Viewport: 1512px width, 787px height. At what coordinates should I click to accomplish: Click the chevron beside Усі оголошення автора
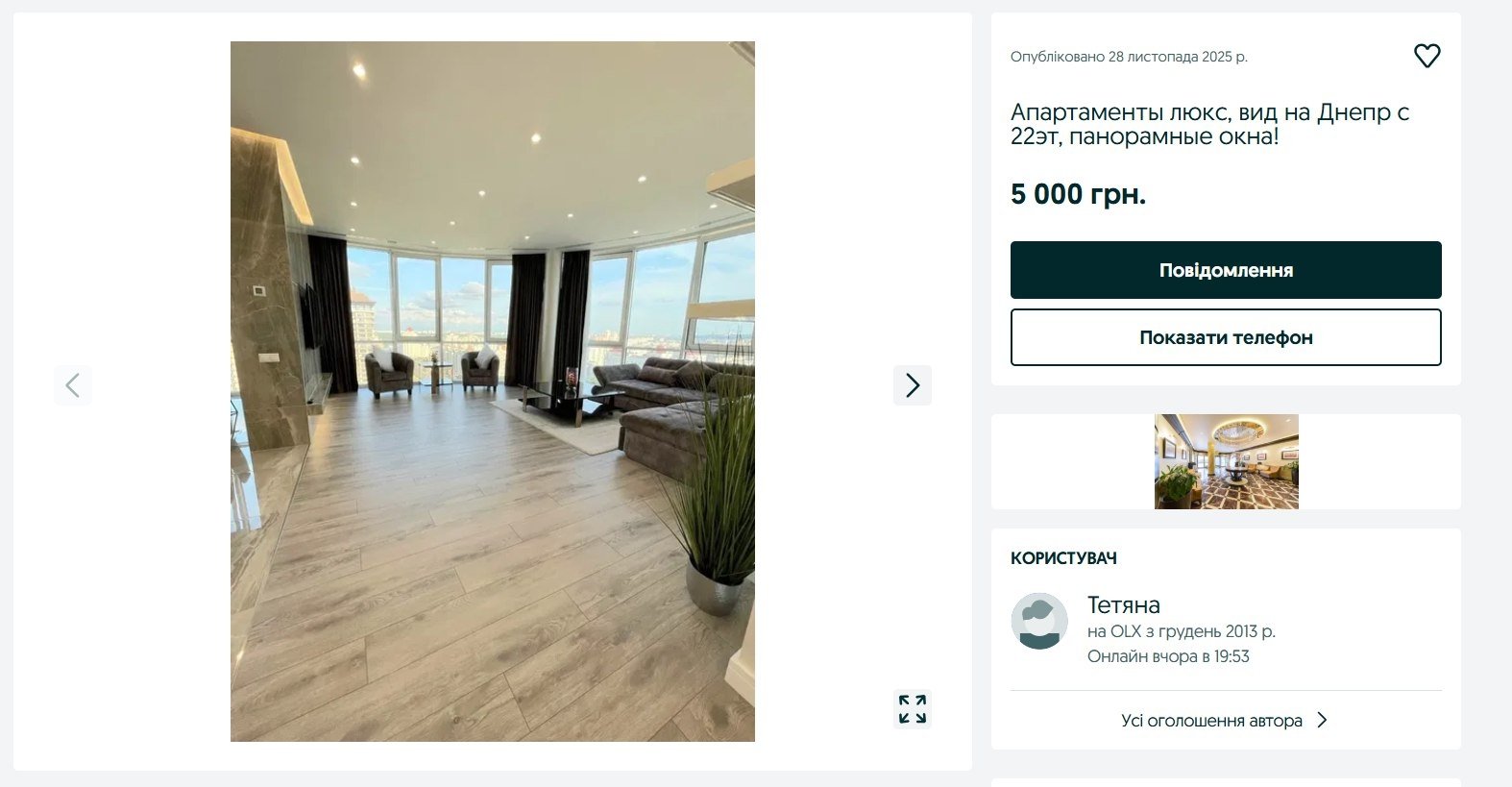[1322, 720]
